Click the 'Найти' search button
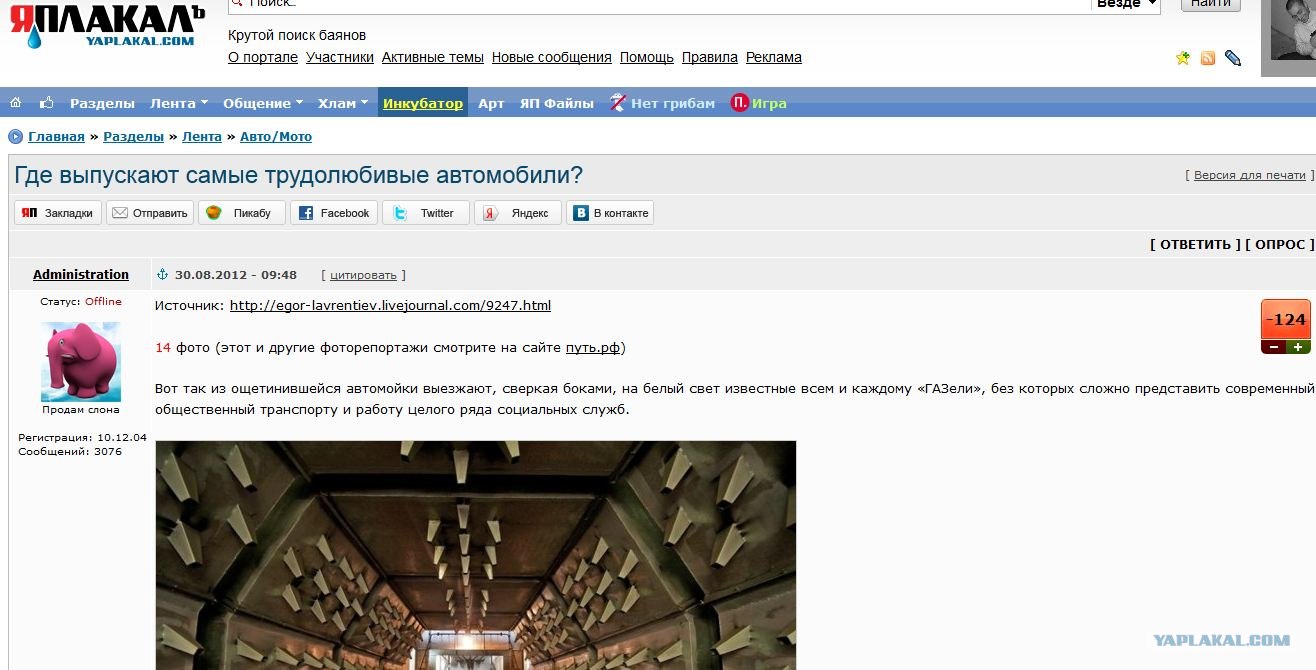This screenshot has width=1316, height=670. click(x=1211, y=4)
